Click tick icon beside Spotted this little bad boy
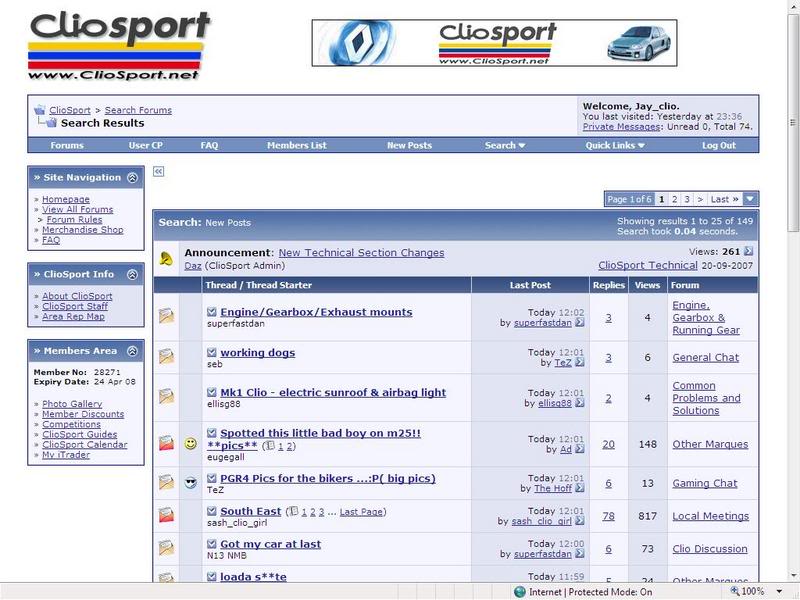Viewport: 800px width, 600px height. click(x=212, y=433)
